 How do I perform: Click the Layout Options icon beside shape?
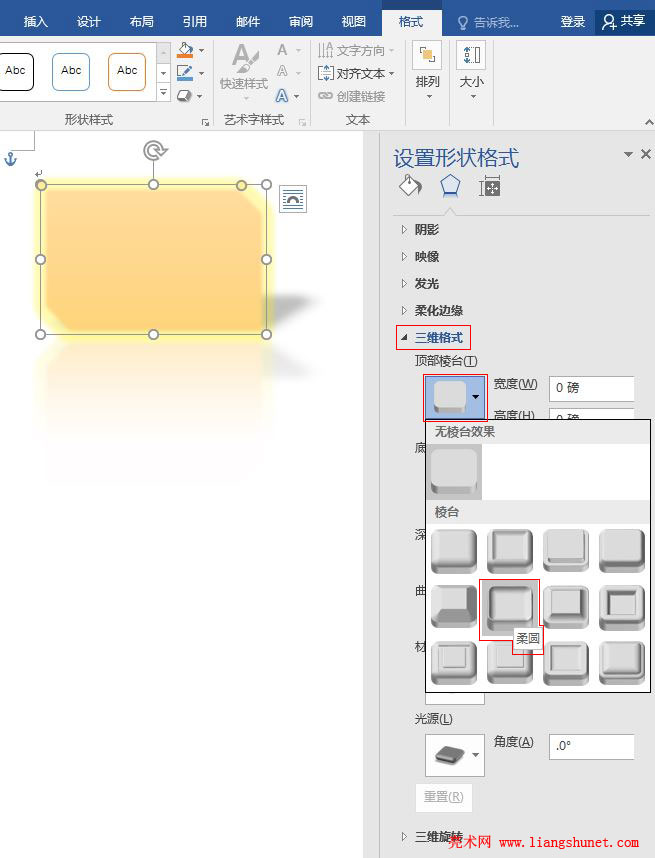click(x=293, y=199)
